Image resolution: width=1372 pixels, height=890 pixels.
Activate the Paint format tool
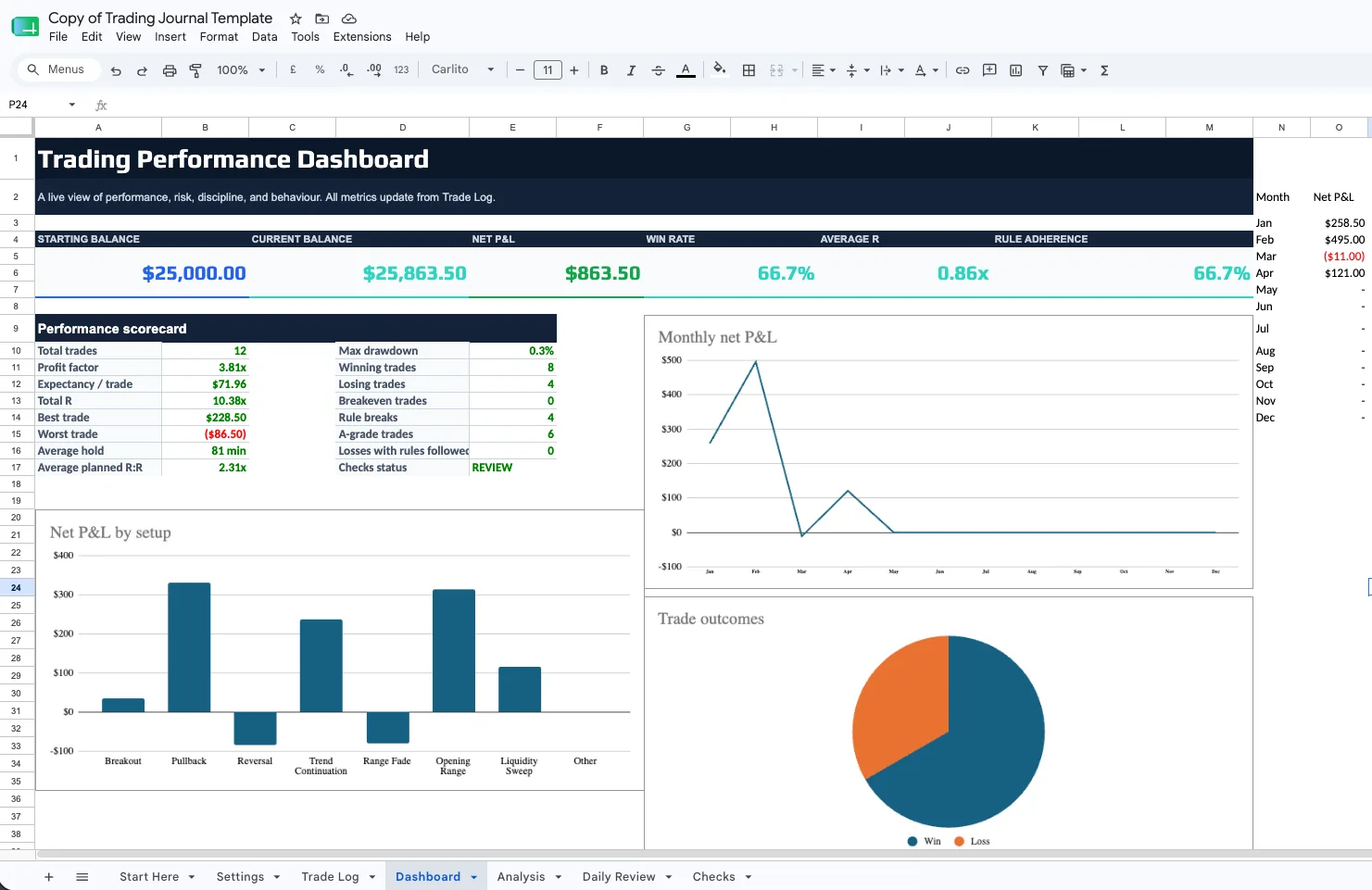(x=195, y=70)
